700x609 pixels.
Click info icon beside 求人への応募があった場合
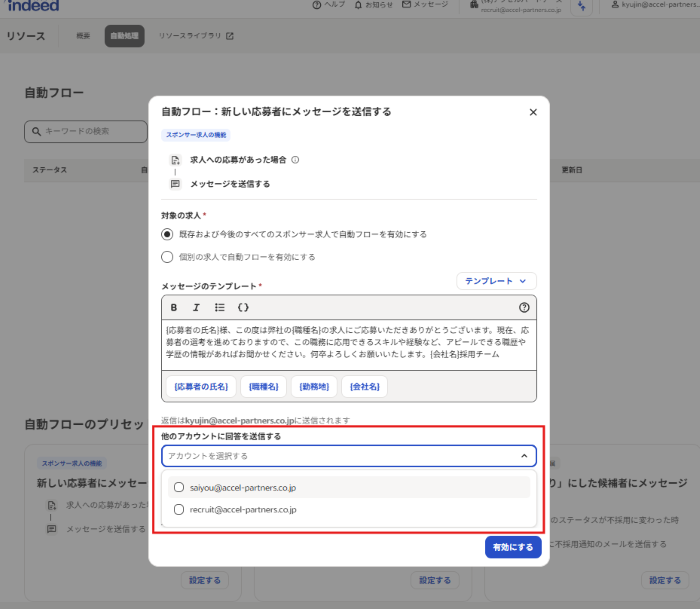pos(295,159)
